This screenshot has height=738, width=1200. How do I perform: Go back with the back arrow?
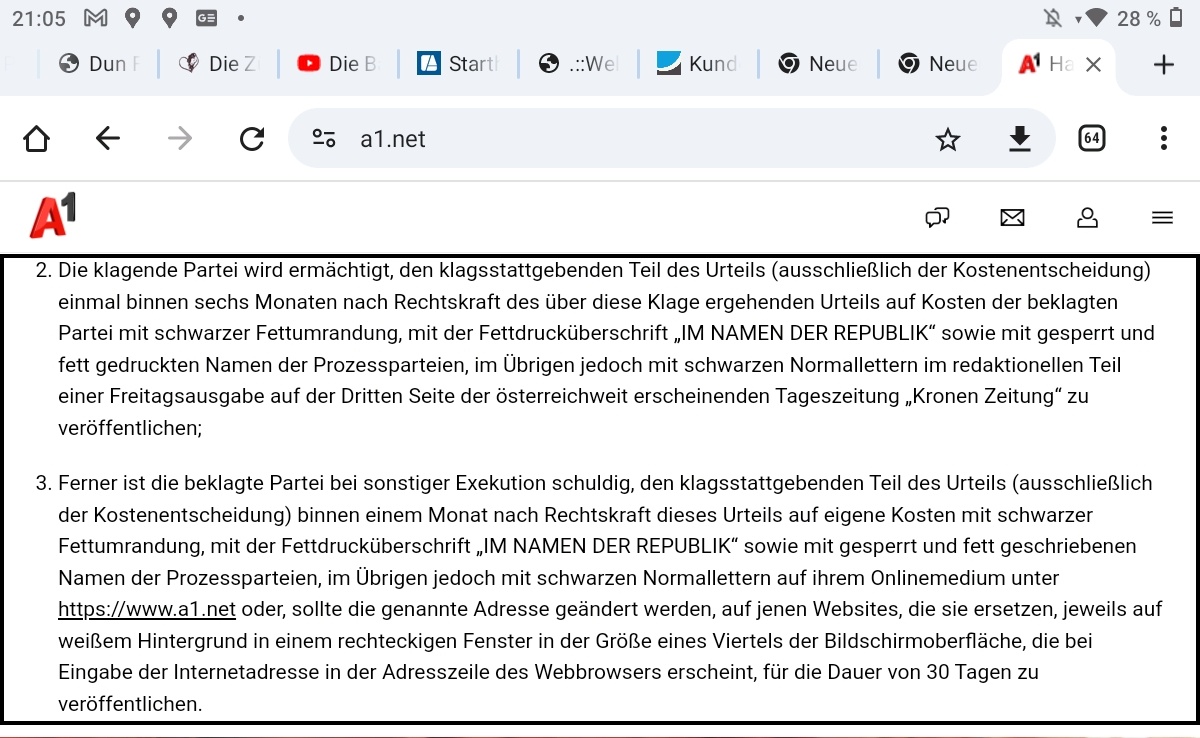pos(108,139)
